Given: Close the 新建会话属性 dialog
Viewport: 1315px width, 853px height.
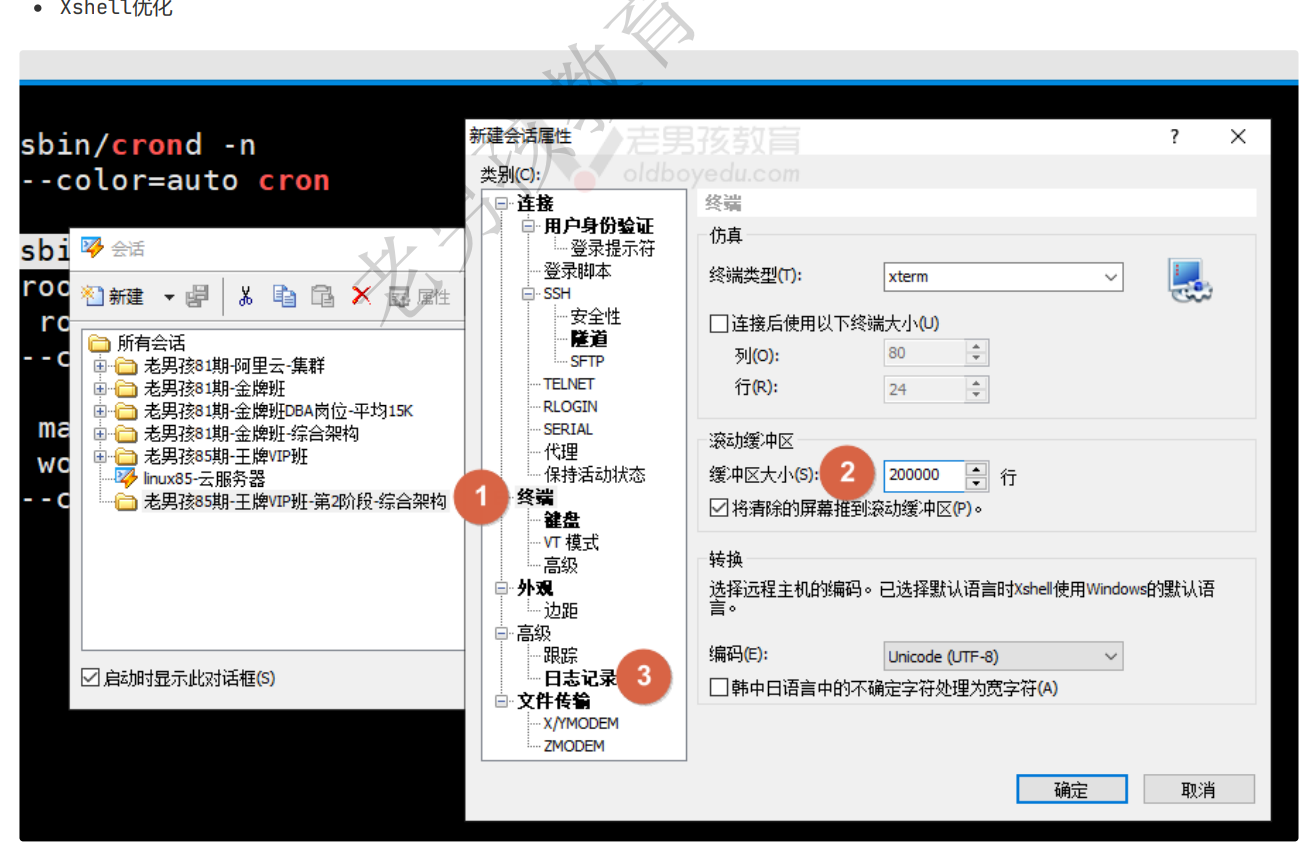Looking at the screenshot, I should 1238,137.
